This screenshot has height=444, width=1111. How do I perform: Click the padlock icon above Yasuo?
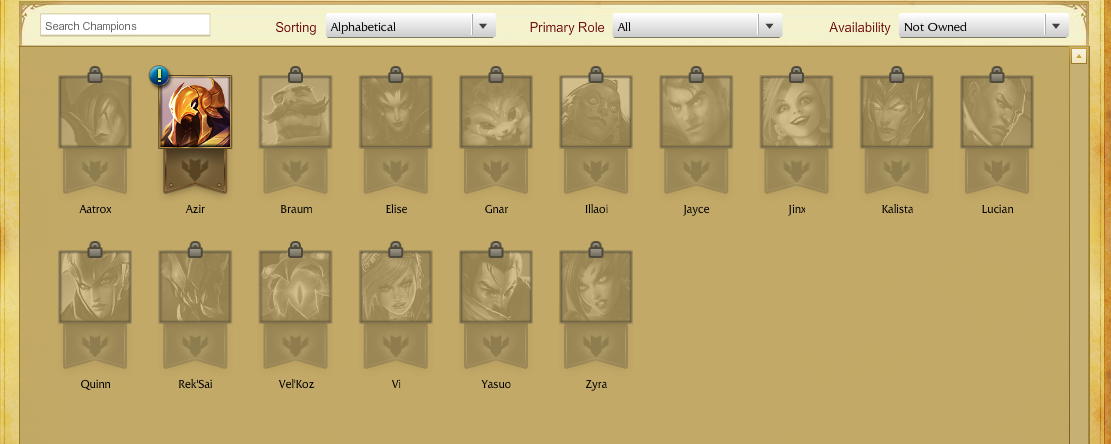(496, 249)
